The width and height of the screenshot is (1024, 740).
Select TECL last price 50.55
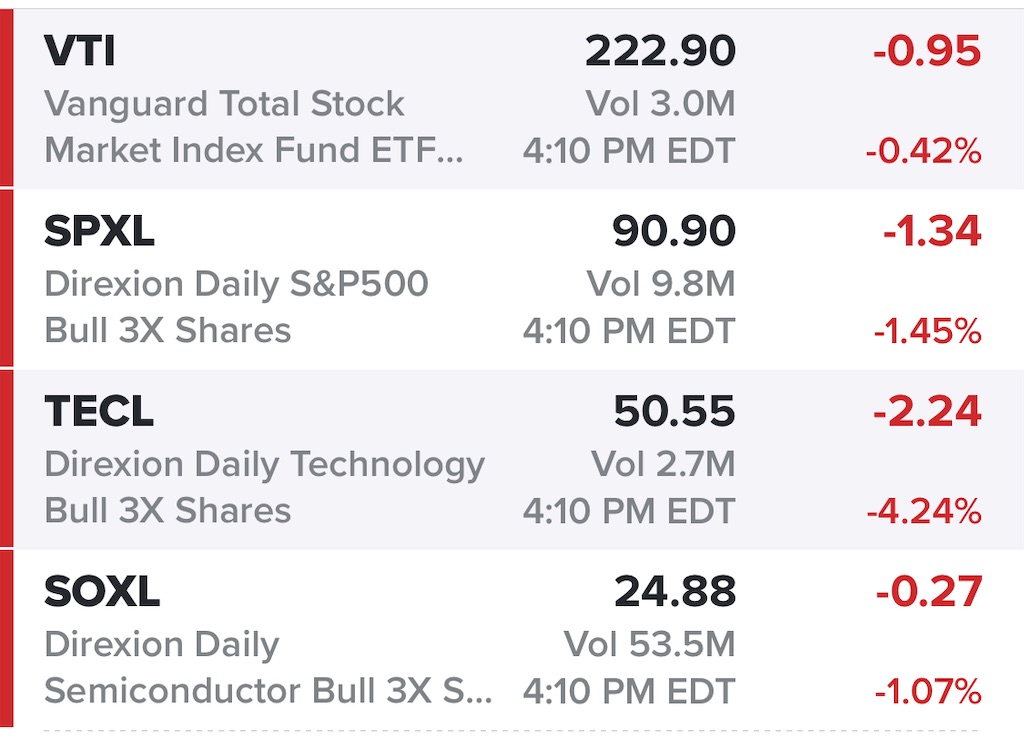[x=675, y=411]
